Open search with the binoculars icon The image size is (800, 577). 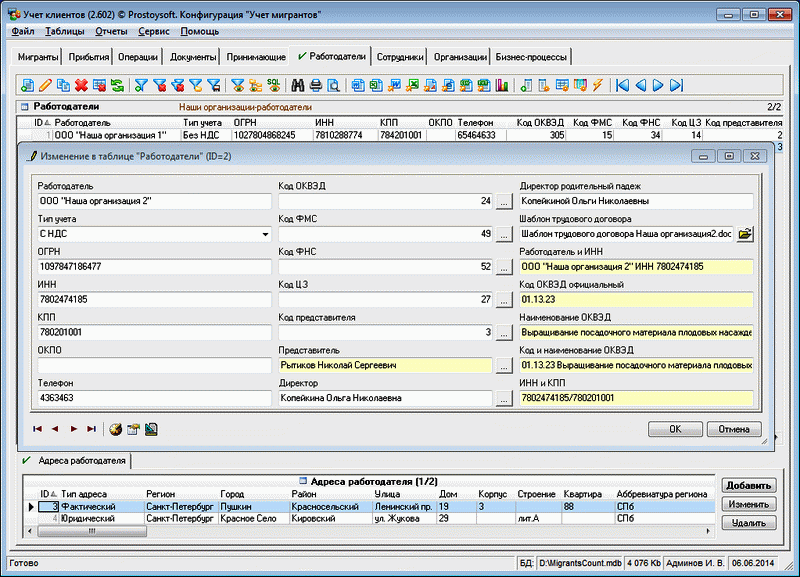point(296,86)
